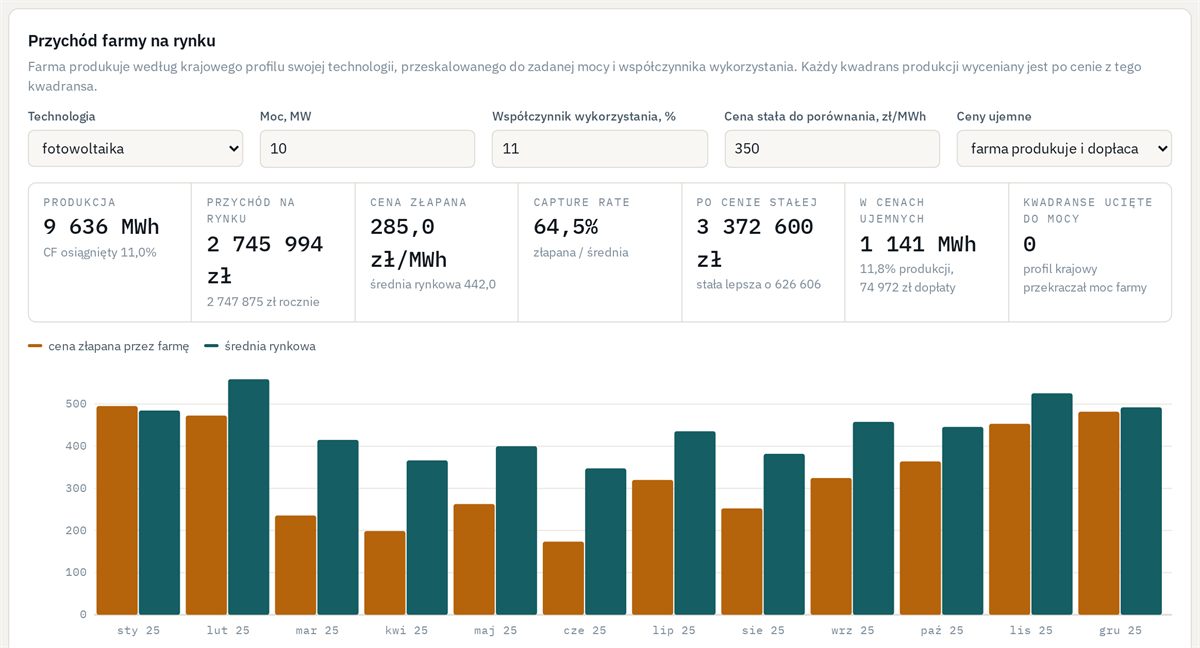Select the Przychód na rynku 2 745 994 zł card
Image resolution: width=1200 pixels, height=648 pixels.
(x=274, y=252)
